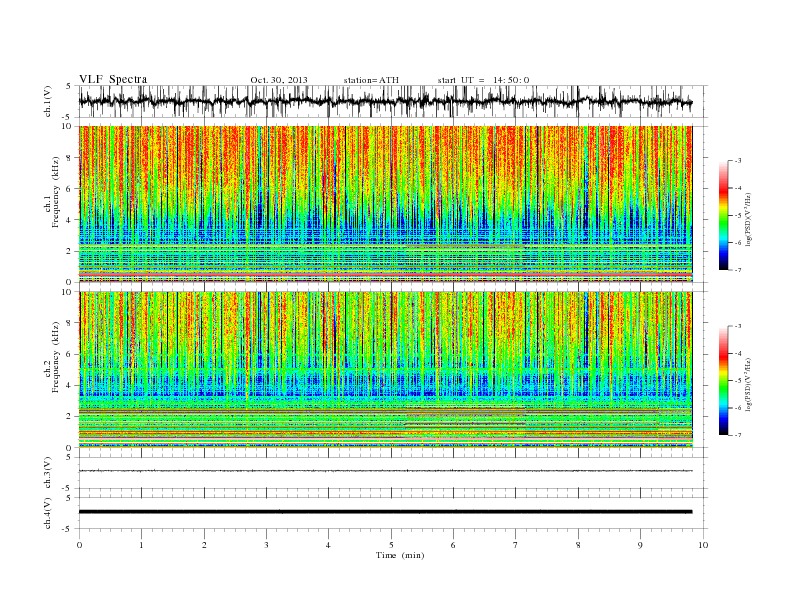This screenshot has height=612, width=792.
Task: Click the log(PSD) label beside ch.2 colorbar
Action: [748, 384]
